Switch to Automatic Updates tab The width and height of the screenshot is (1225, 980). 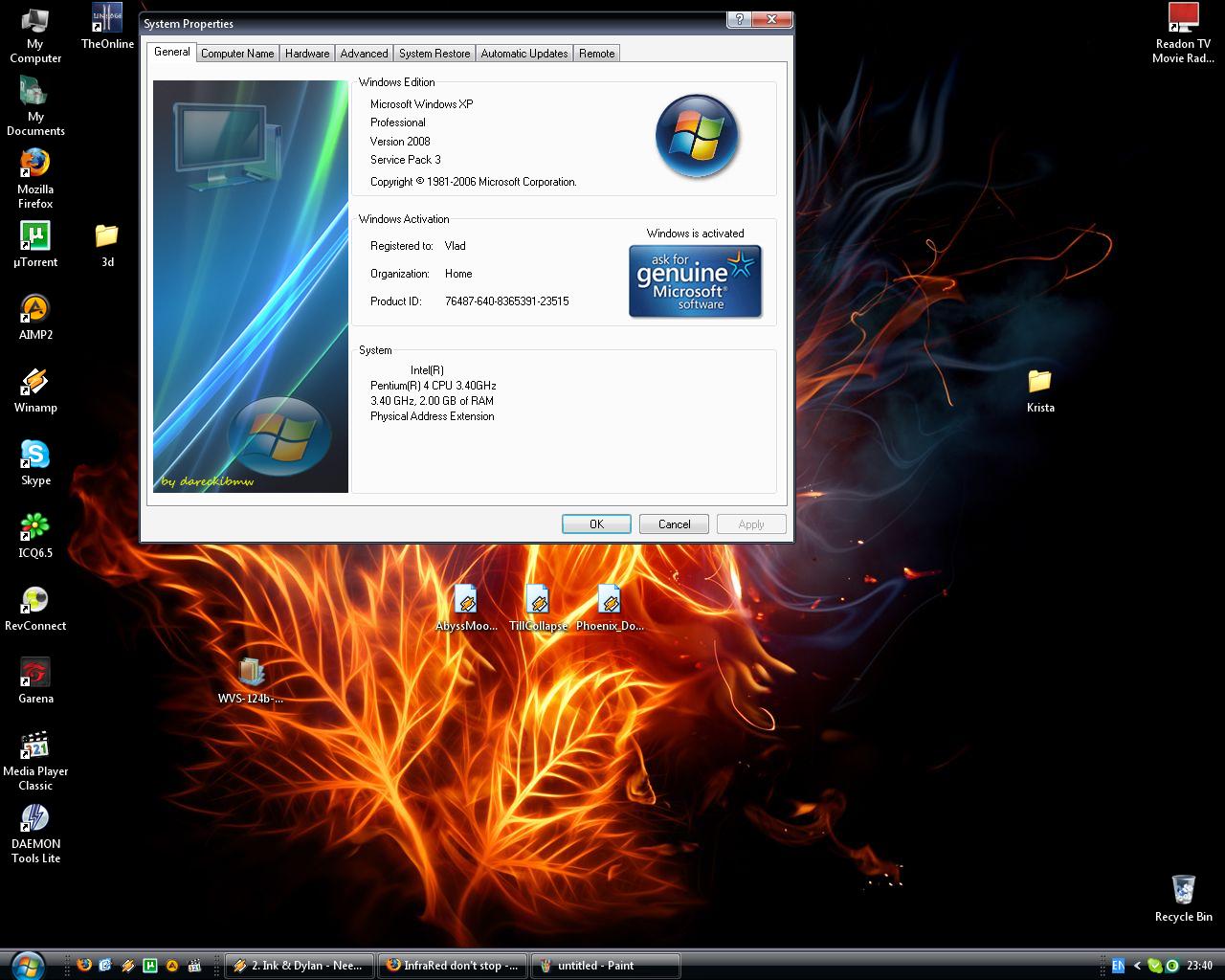[524, 54]
